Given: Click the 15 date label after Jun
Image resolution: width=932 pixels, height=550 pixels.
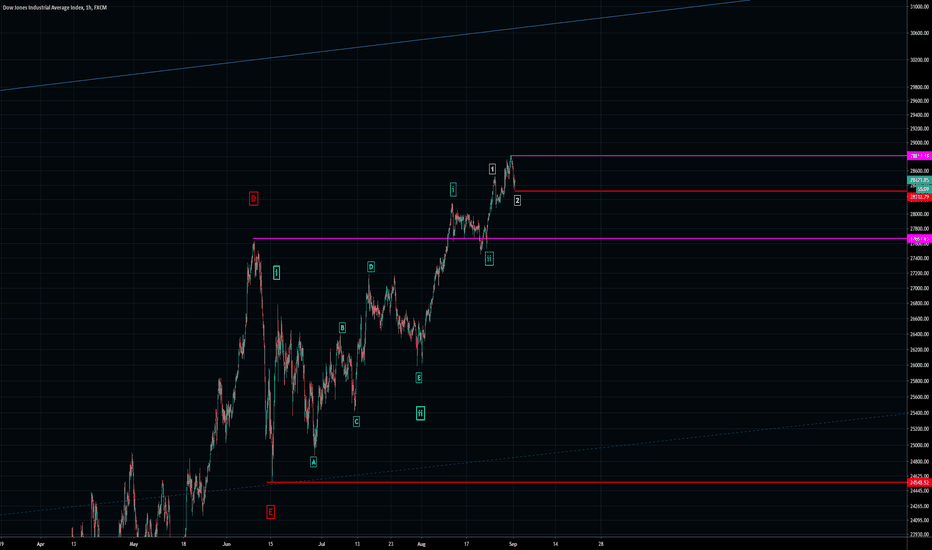Looking at the screenshot, I should [x=270, y=544].
